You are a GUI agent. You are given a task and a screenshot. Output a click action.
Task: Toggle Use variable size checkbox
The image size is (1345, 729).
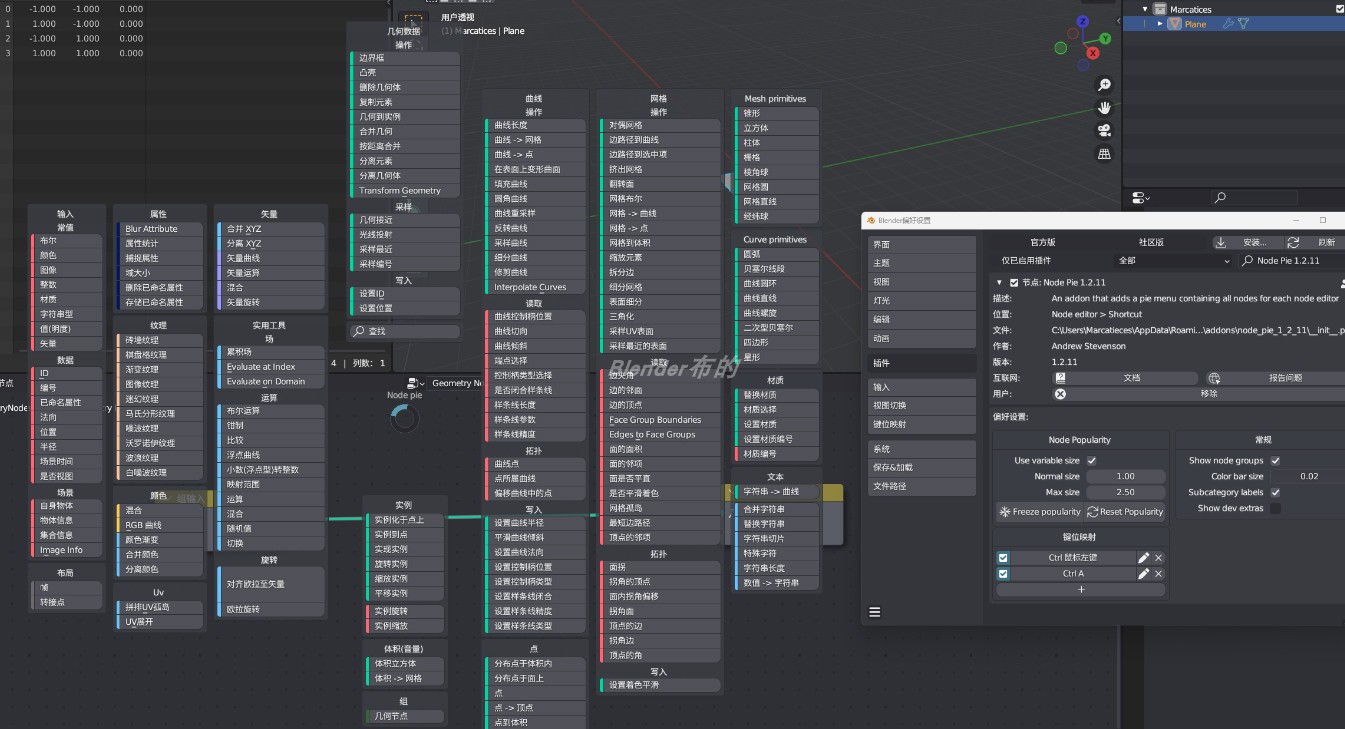point(1091,461)
